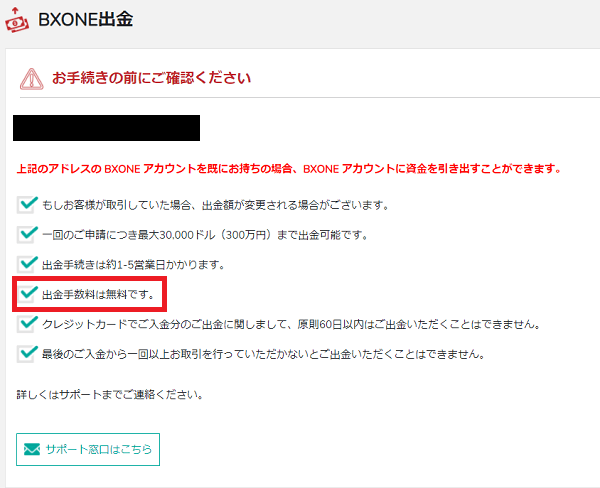Click red text about BXONE アカウント address

289,168
